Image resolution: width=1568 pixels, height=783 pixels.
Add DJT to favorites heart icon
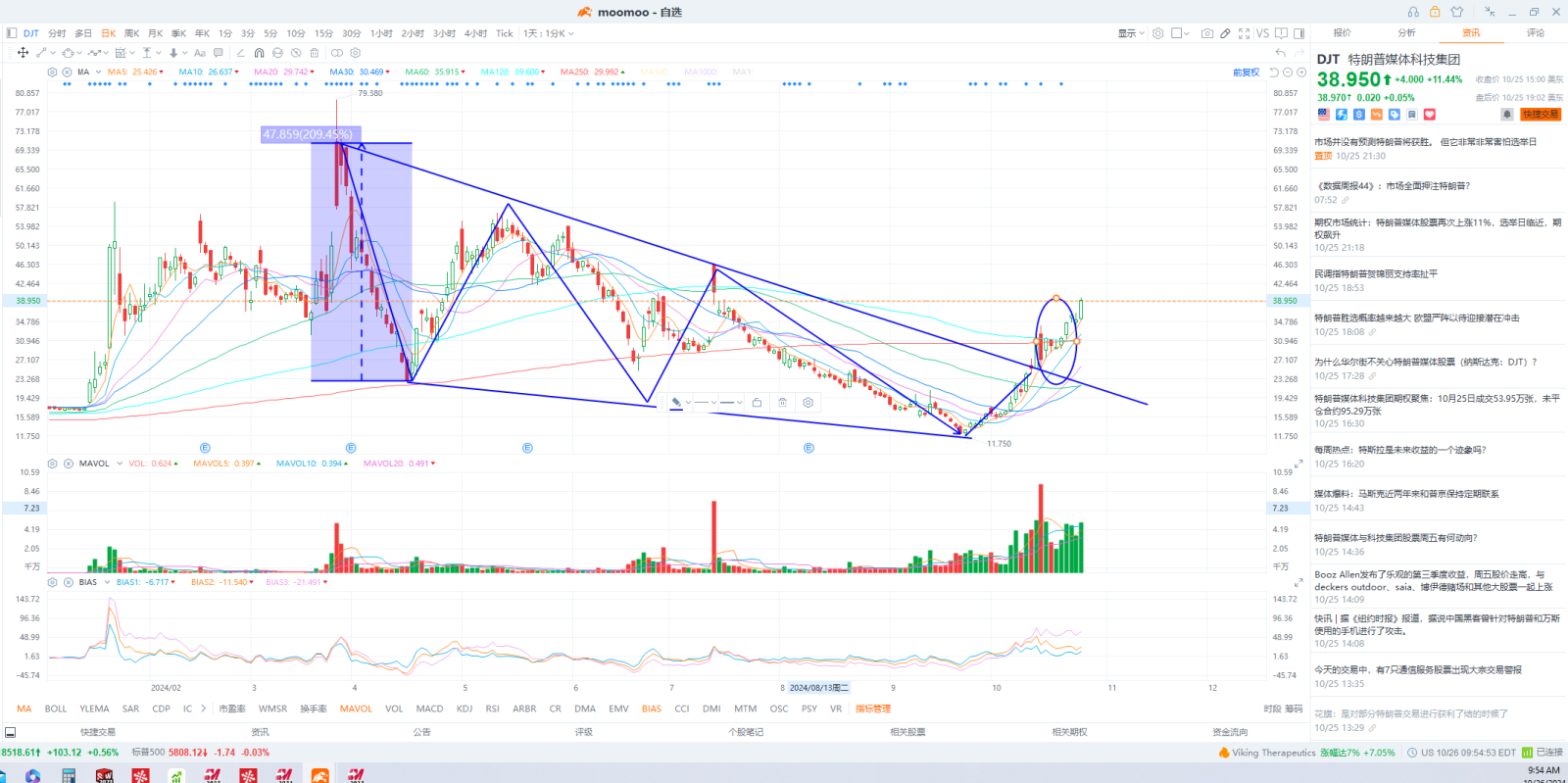[x=1429, y=115]
